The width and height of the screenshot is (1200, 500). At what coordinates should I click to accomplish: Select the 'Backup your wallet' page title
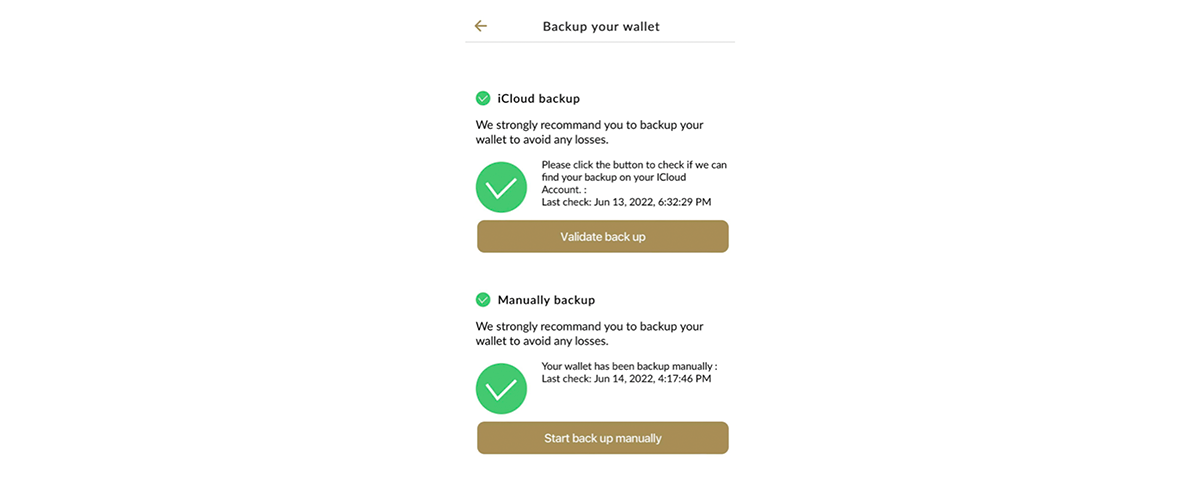click(x=601, y=26)
